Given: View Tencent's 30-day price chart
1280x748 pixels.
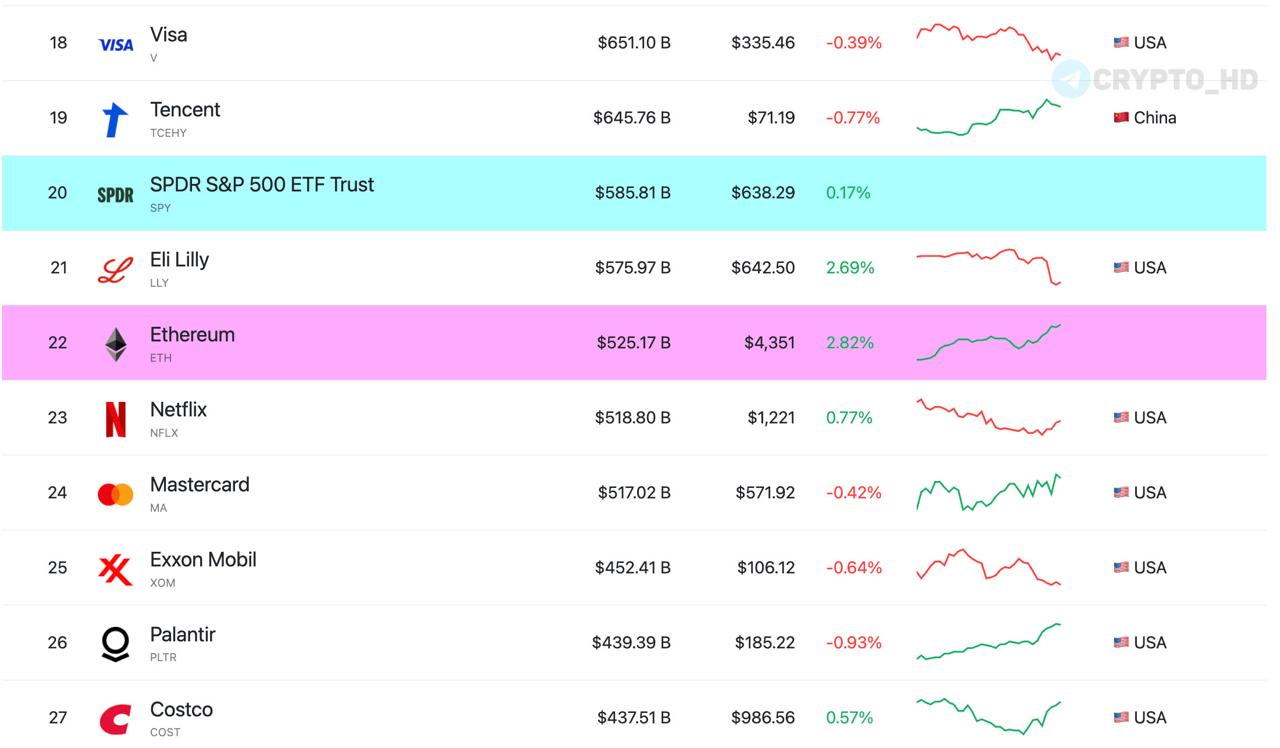Looking at the screenshot, I should (988, 117).
